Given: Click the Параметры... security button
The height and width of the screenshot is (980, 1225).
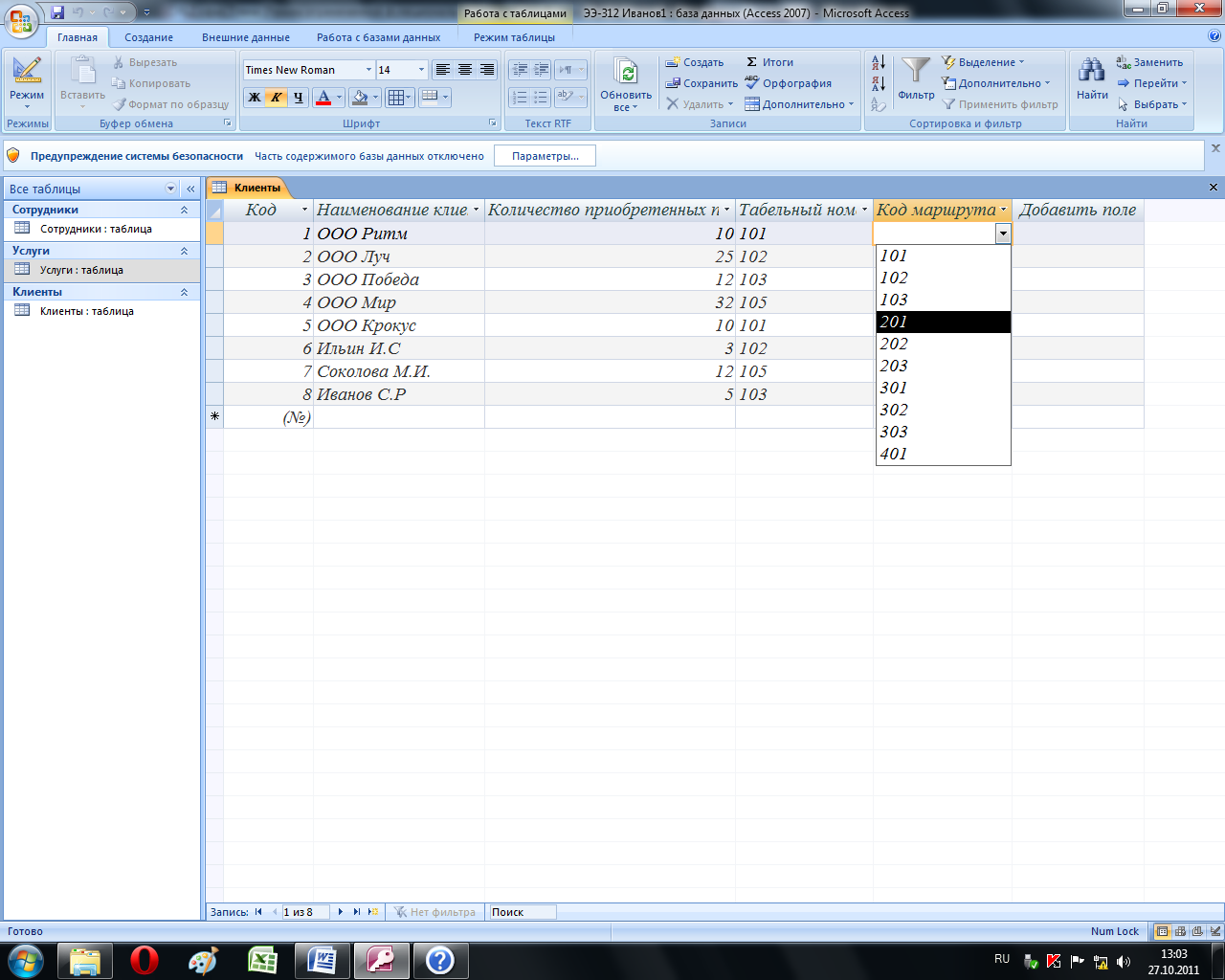Looking at the screenshot, I should tap(545, 156).
